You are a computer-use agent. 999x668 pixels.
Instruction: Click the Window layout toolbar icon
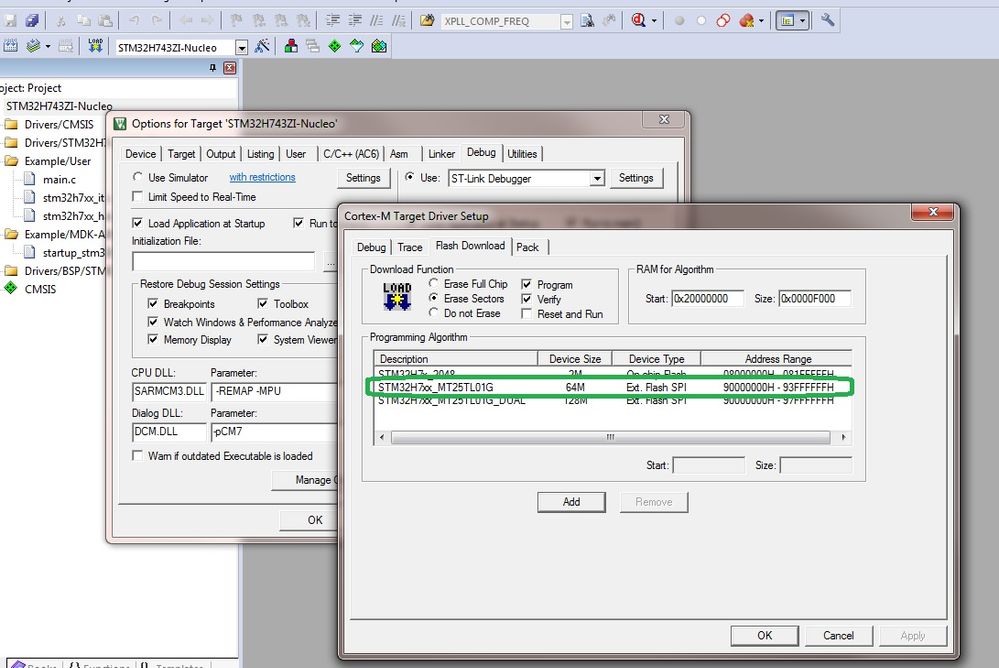coord(787,21)
